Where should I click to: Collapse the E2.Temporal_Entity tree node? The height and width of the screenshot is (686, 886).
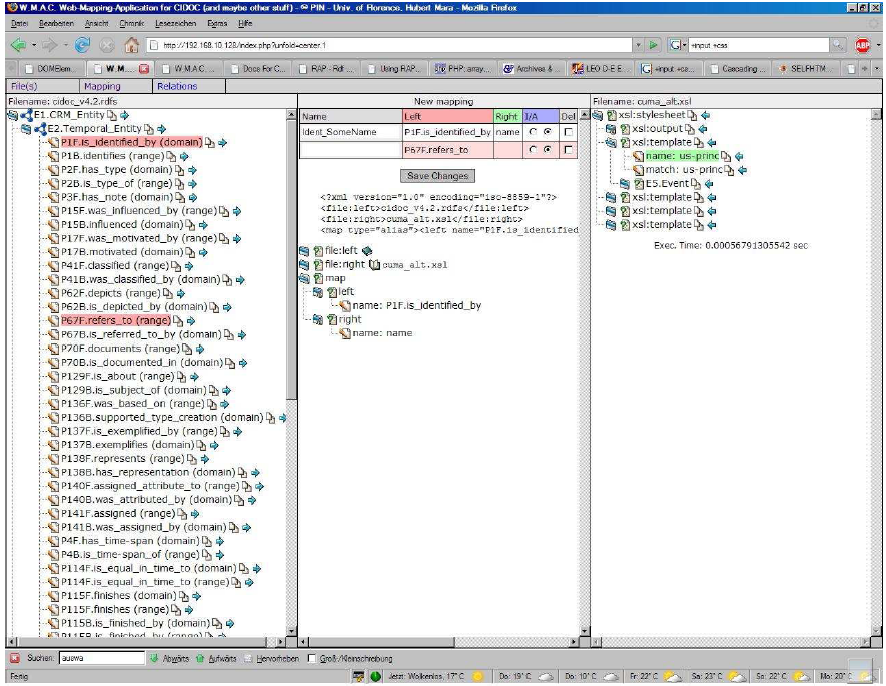[x=26, y=129]
